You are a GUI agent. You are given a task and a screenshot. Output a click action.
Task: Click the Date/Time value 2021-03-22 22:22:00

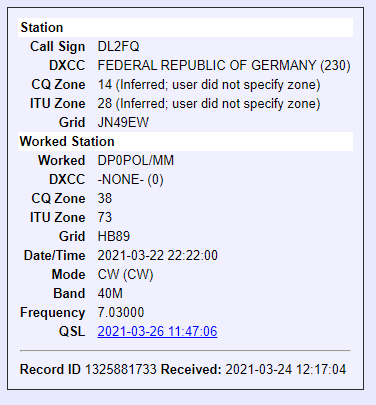click(x=158, y=255)
